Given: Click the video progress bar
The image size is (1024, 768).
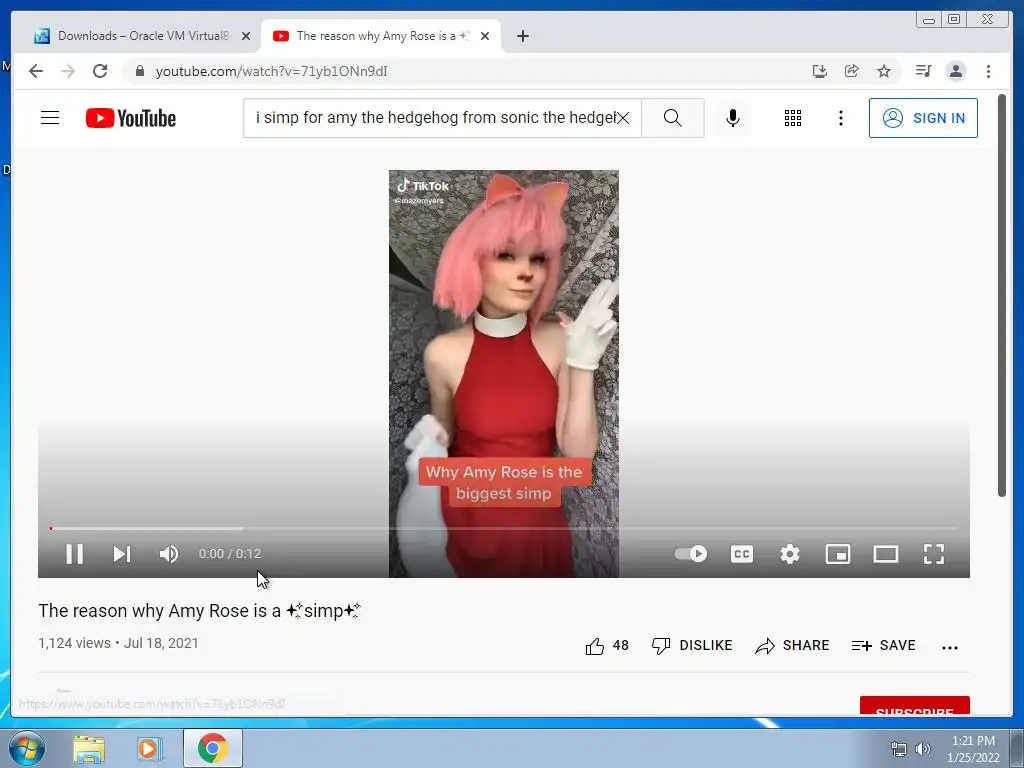Looking at the screenshot, I should (504, 528).
